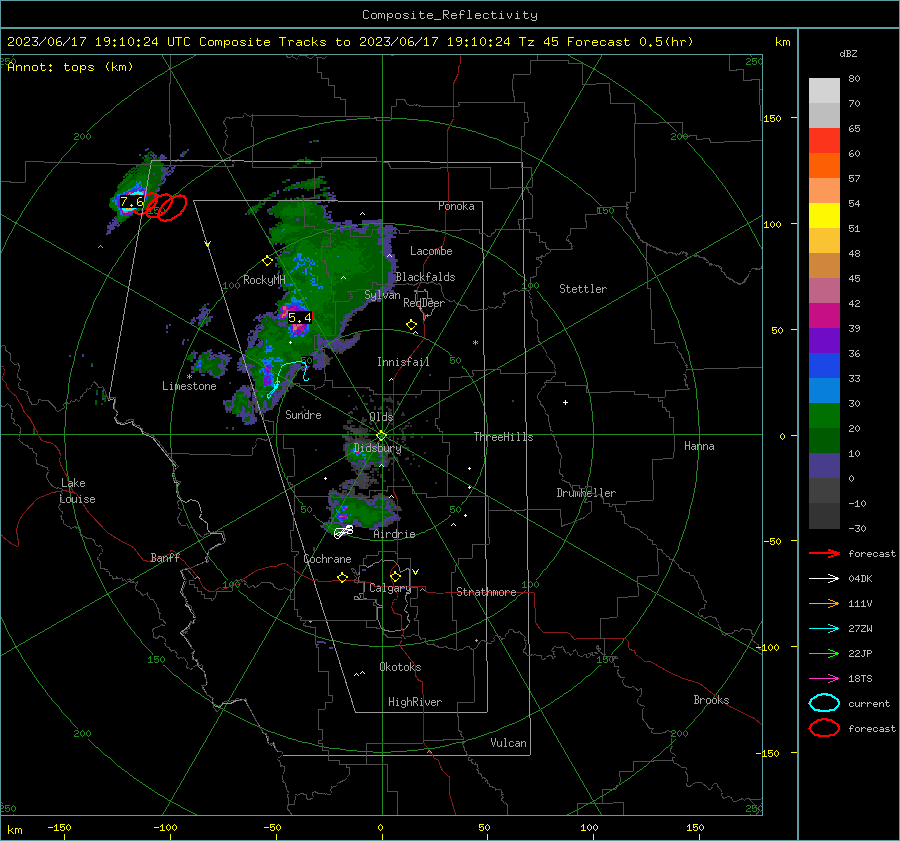
Task: Click the cyan storm track near Sundre
Action: click(288, 378)
